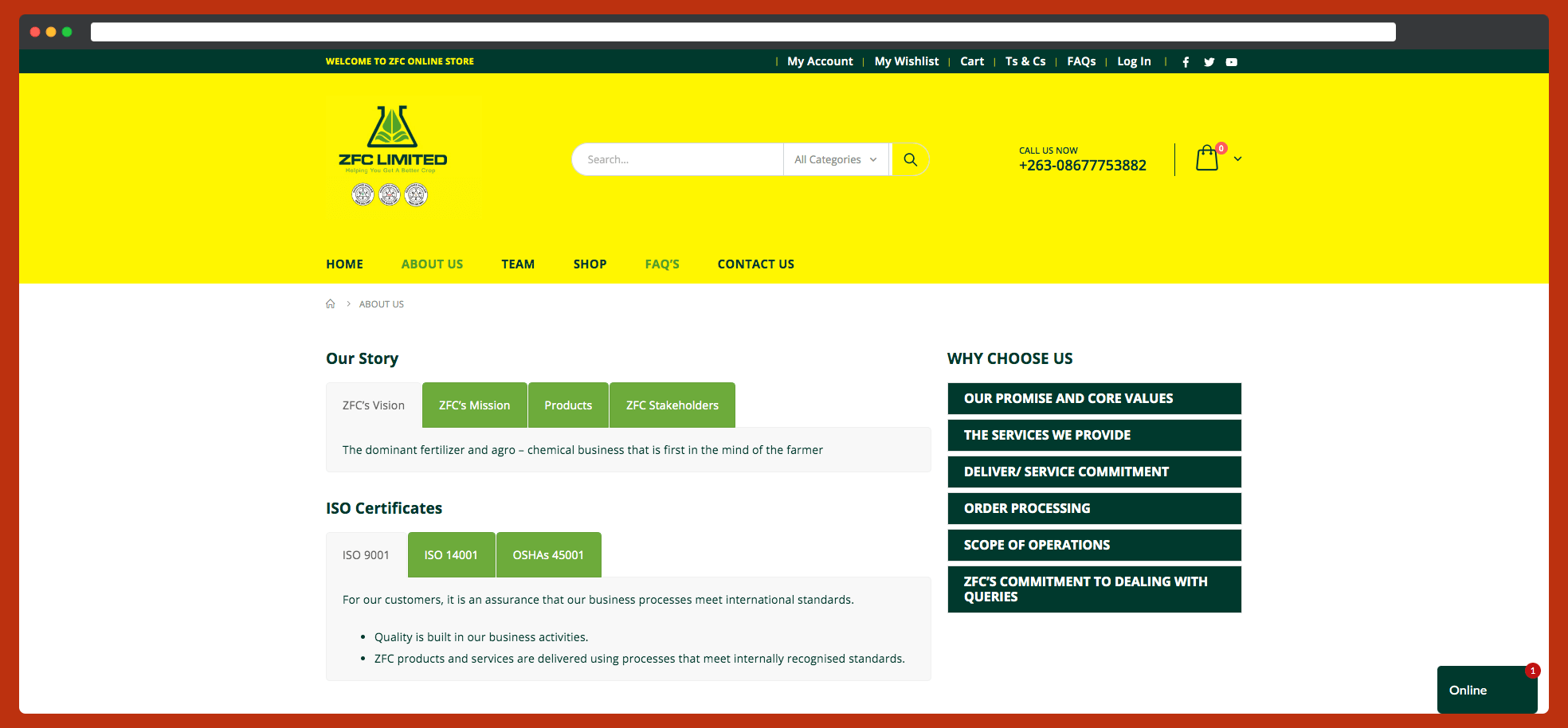
Task: Switch to OSHAs 45001 tab
Action: pyautogui.click(x=548, y=555)
